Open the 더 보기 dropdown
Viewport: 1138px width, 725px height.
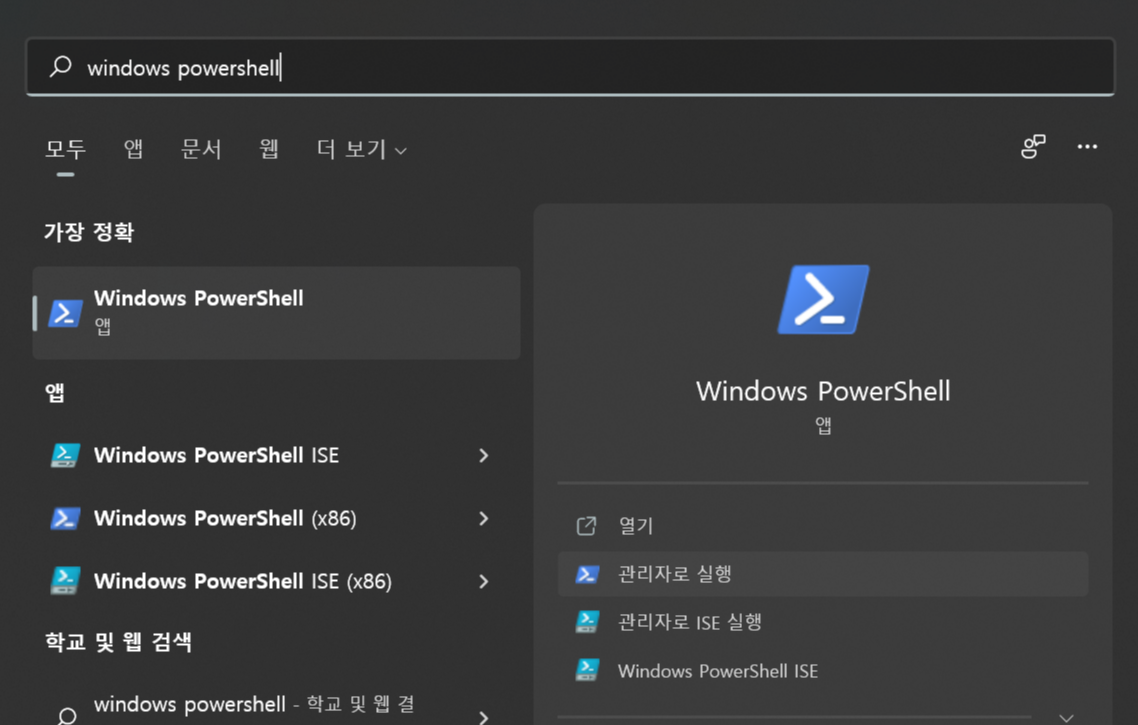tap(361, 149)
